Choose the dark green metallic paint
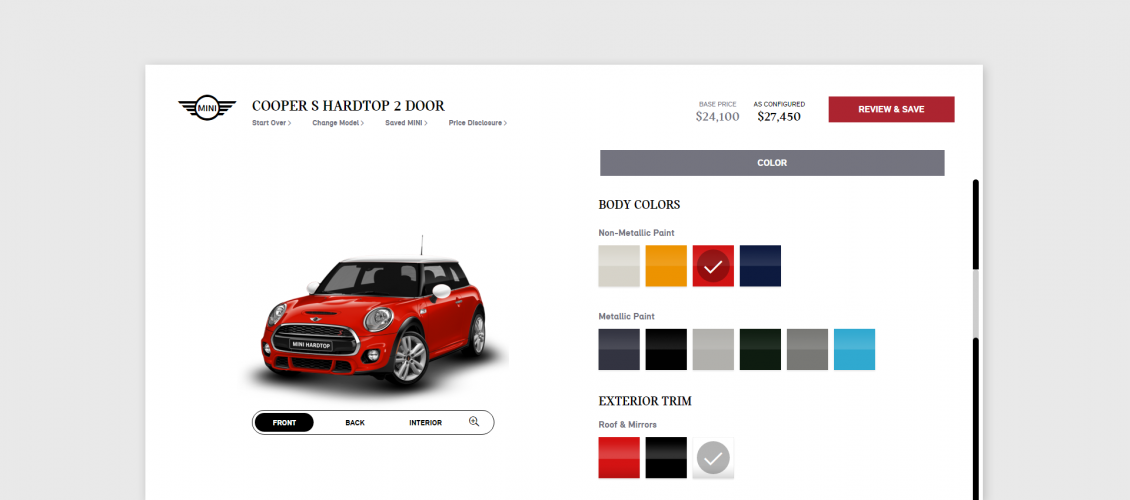Image resolution: width=1130 pixels, height=500 pixels. tap(760, 349)
